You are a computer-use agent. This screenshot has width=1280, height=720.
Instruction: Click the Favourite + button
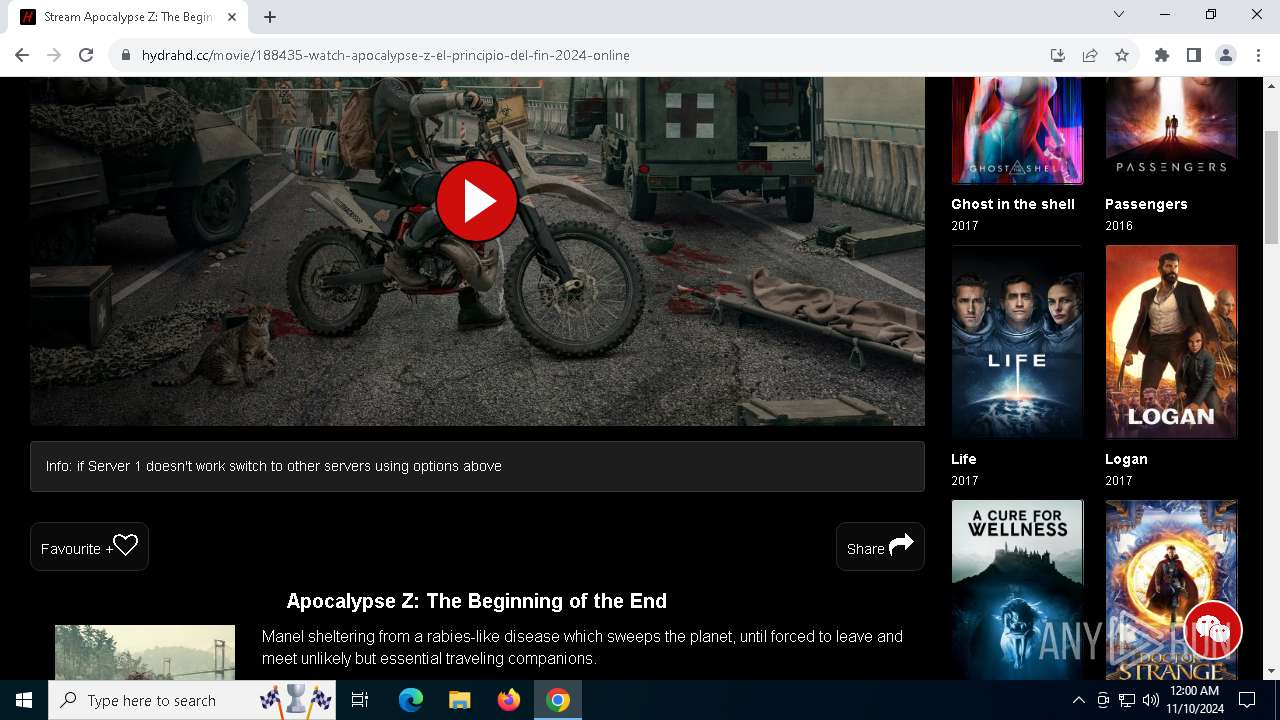[x=89, y=547]
